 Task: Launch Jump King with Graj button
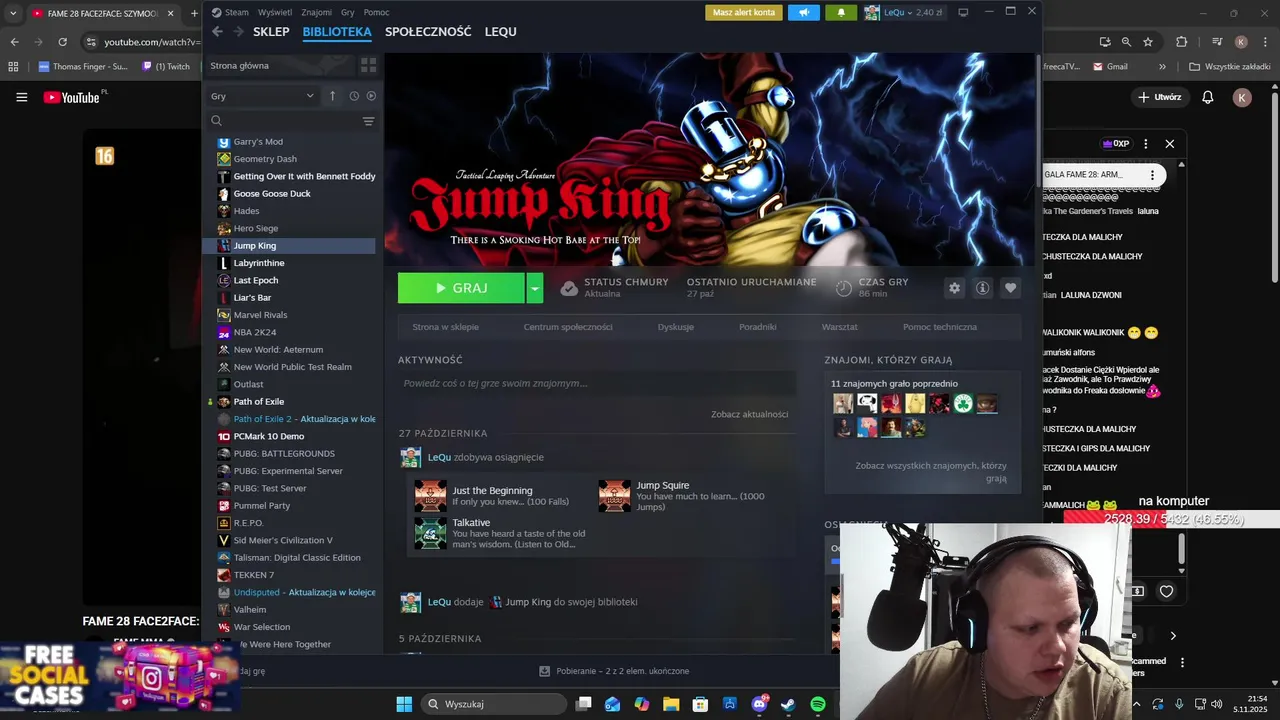tap(461, 288)
